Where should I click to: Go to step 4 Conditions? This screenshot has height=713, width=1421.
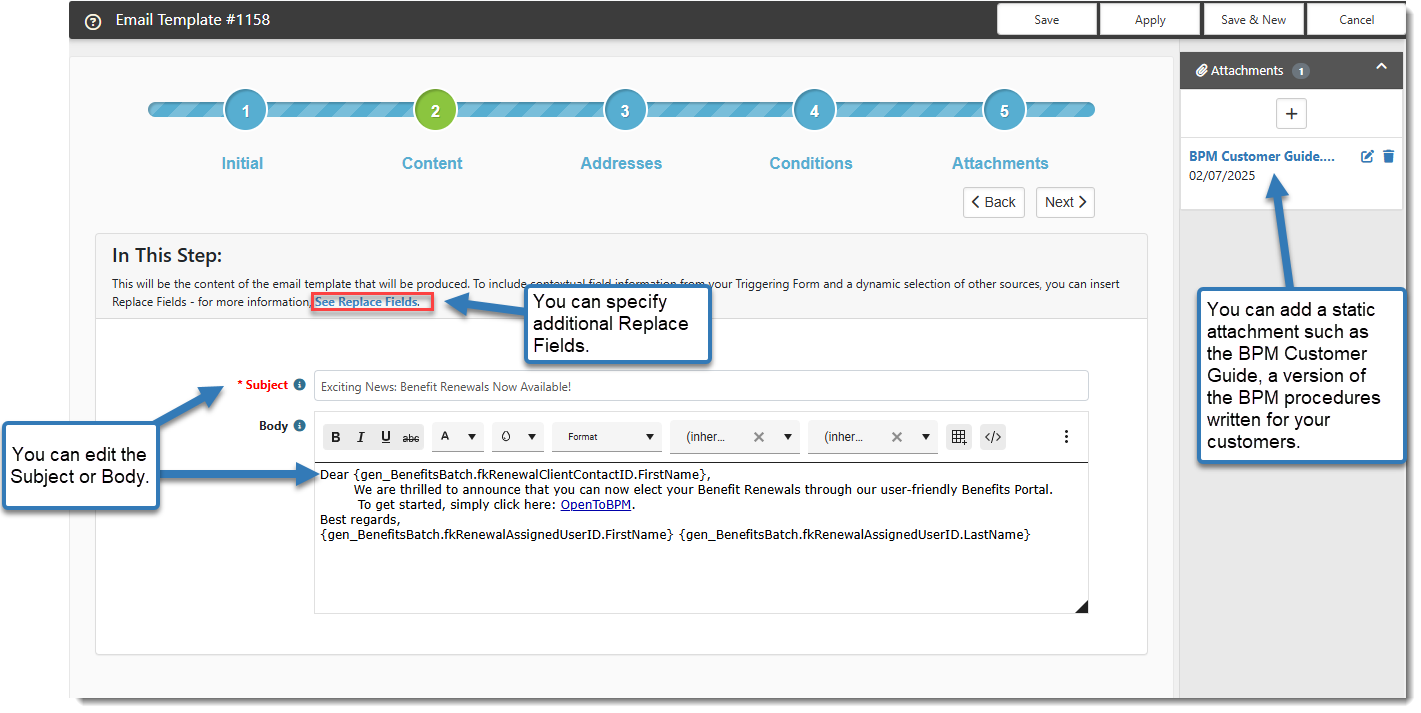(814, 111)
